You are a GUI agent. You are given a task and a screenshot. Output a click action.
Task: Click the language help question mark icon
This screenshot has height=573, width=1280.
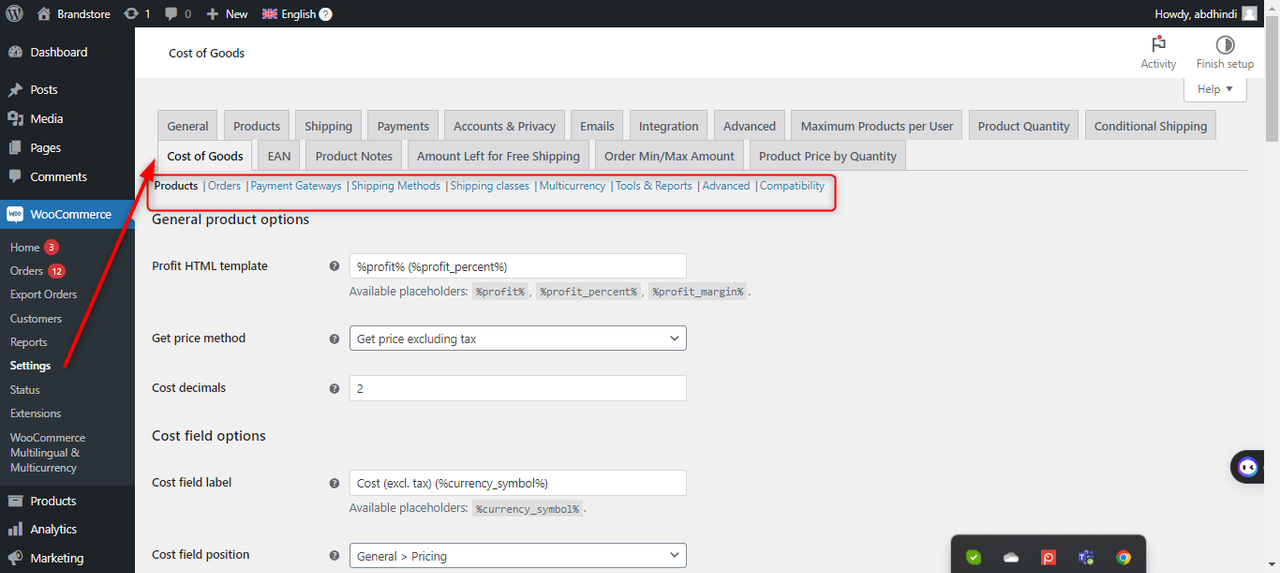pos(325,14)
